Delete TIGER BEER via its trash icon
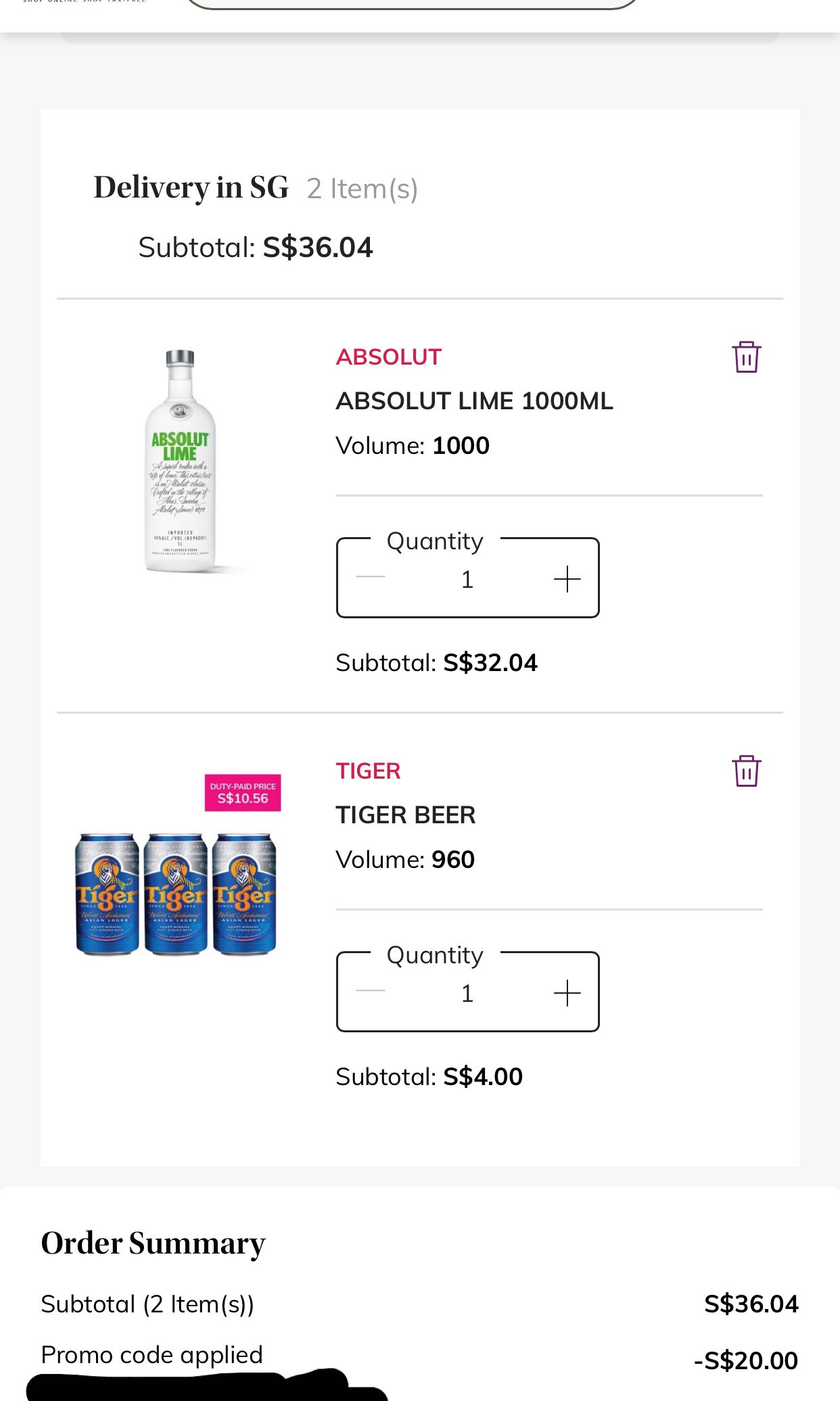 [746, 771]
